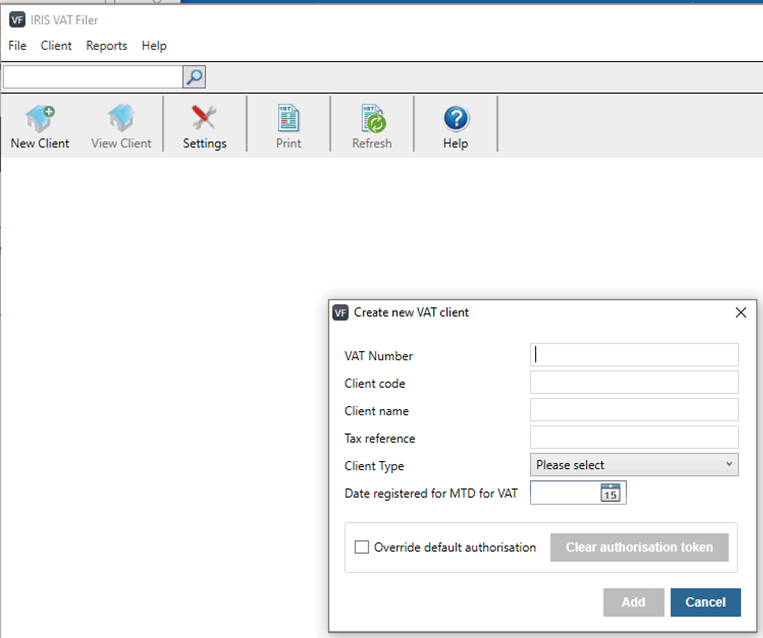The width and height of the screenshot is (763, 638).
Task: Tick Override default authorisation checkbox
Action: tap(362, 547)
